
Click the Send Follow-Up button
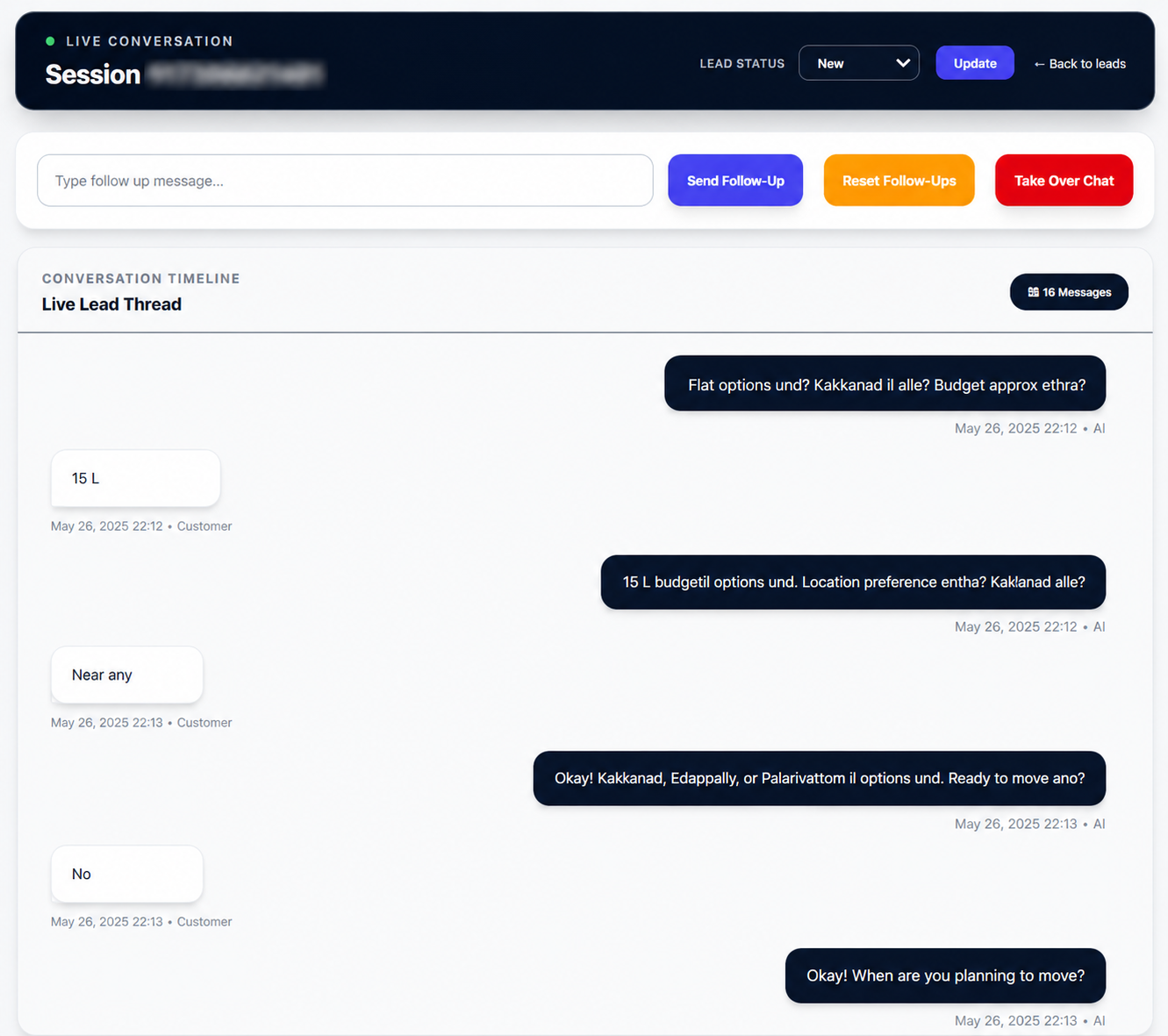tap(734, 181)
